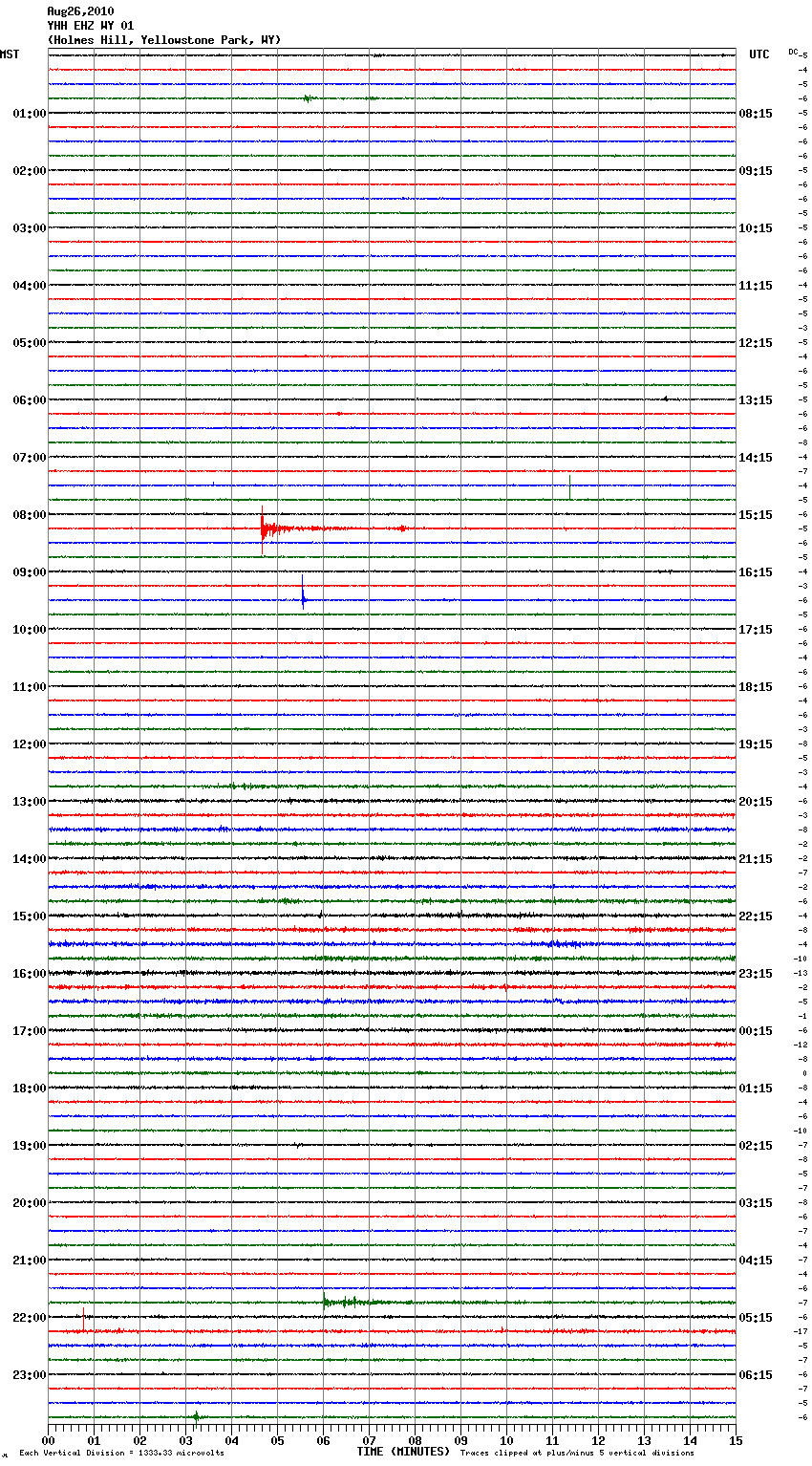
Task: Select the 13:00 MST time label
Action: [x=30, y=802]
